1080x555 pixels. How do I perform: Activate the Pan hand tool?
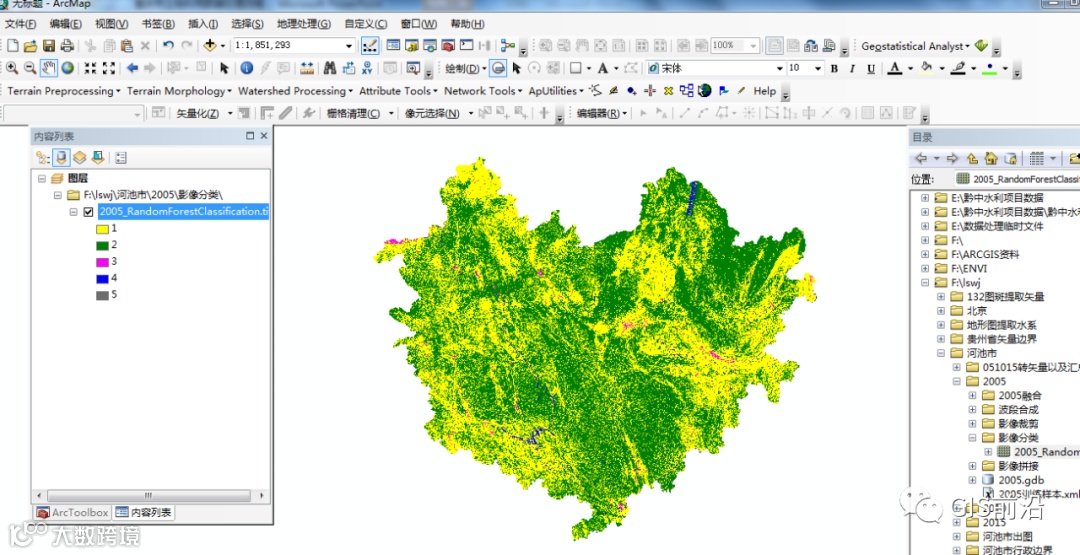(48, 68)
